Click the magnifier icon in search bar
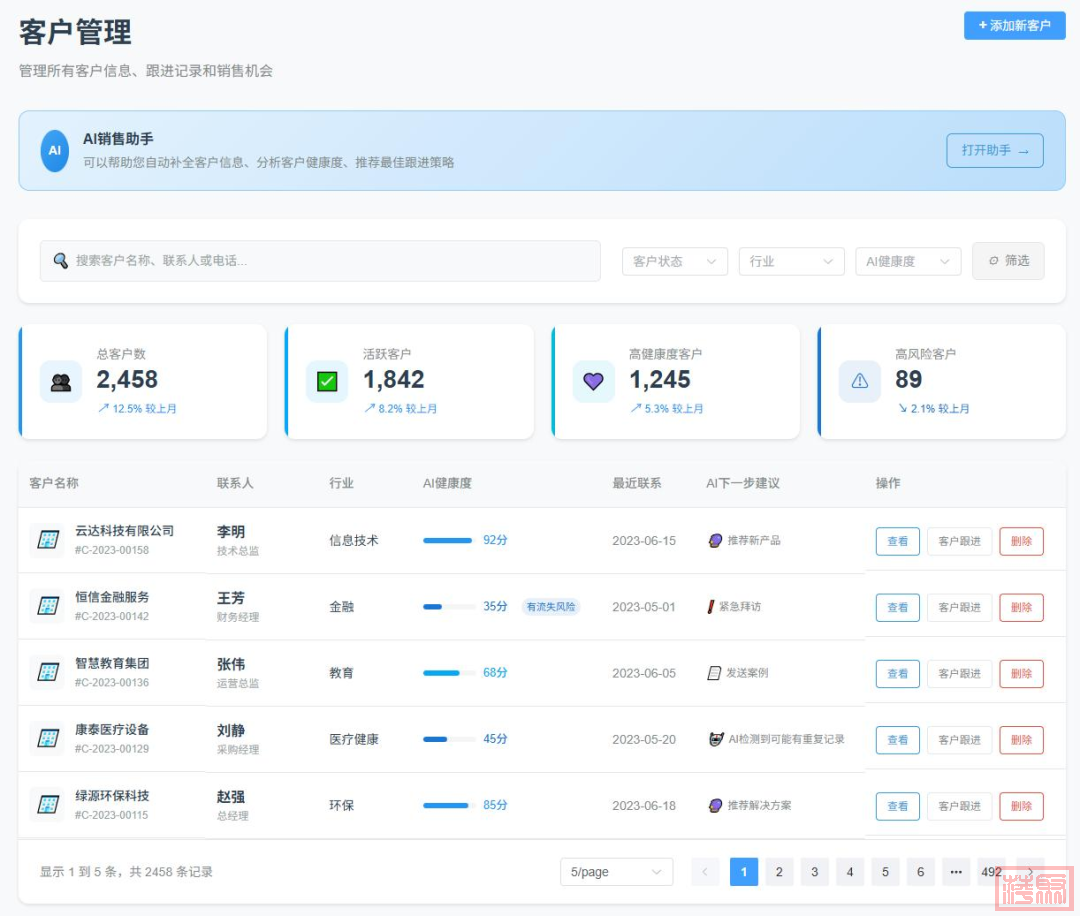 pos(61,261)
